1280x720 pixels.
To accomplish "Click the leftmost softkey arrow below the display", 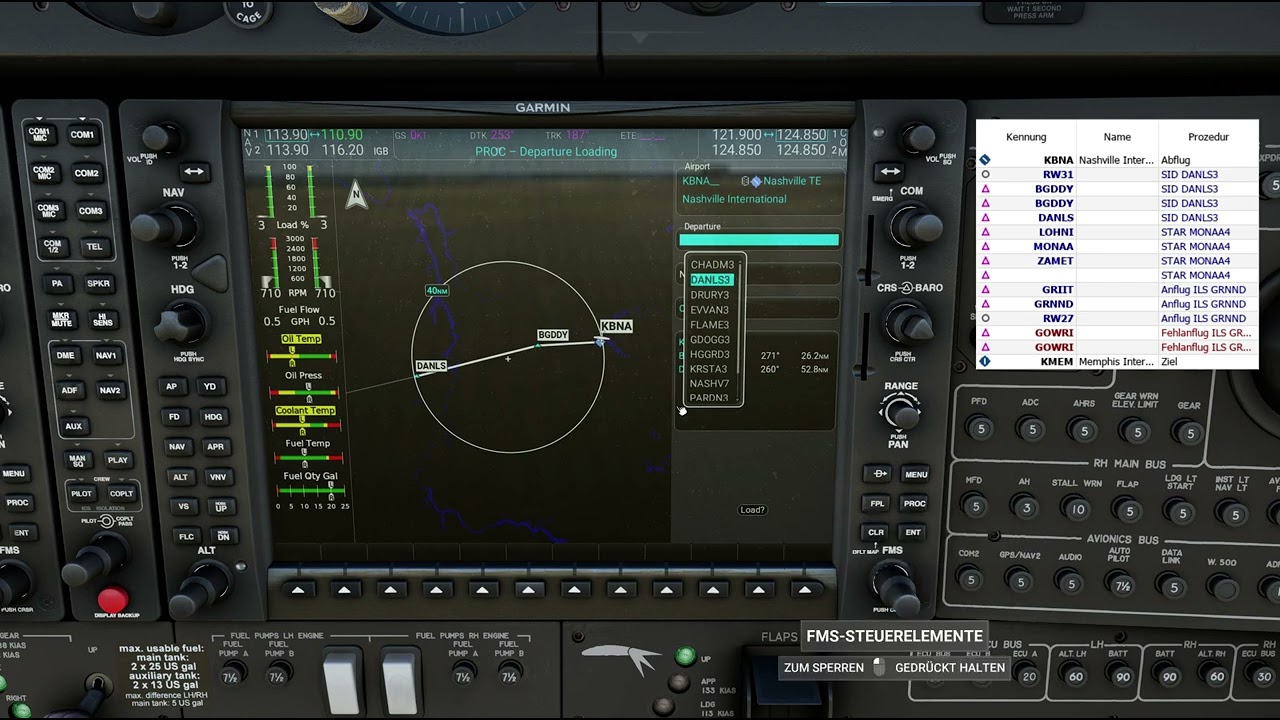I will point(297,590).
